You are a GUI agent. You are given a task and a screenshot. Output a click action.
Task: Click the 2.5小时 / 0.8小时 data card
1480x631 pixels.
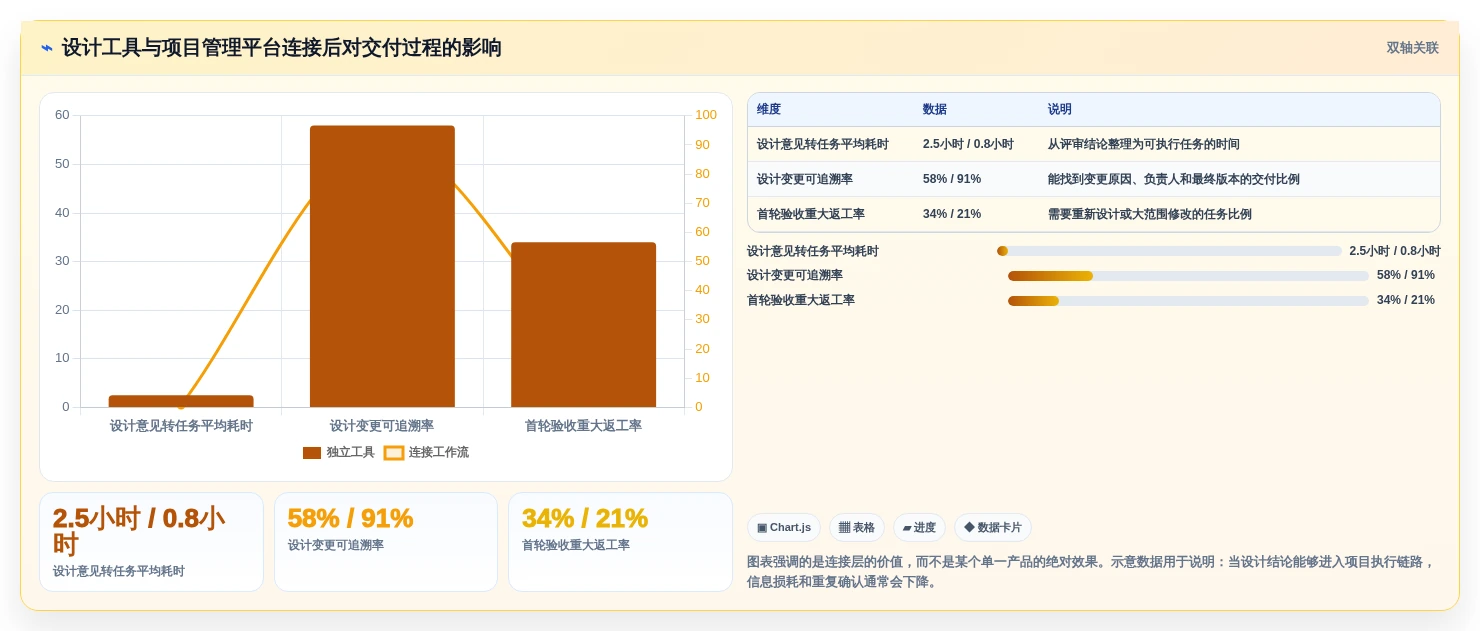151,542
